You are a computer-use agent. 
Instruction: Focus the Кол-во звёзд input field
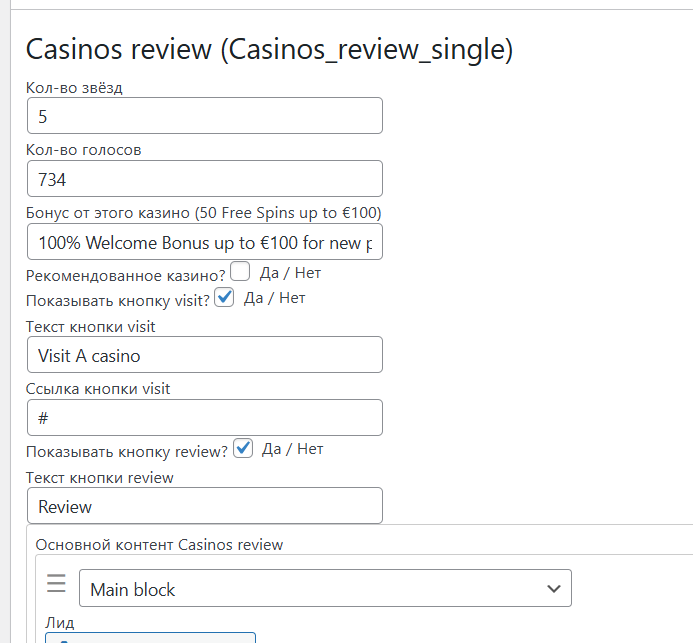click(205, 116)
